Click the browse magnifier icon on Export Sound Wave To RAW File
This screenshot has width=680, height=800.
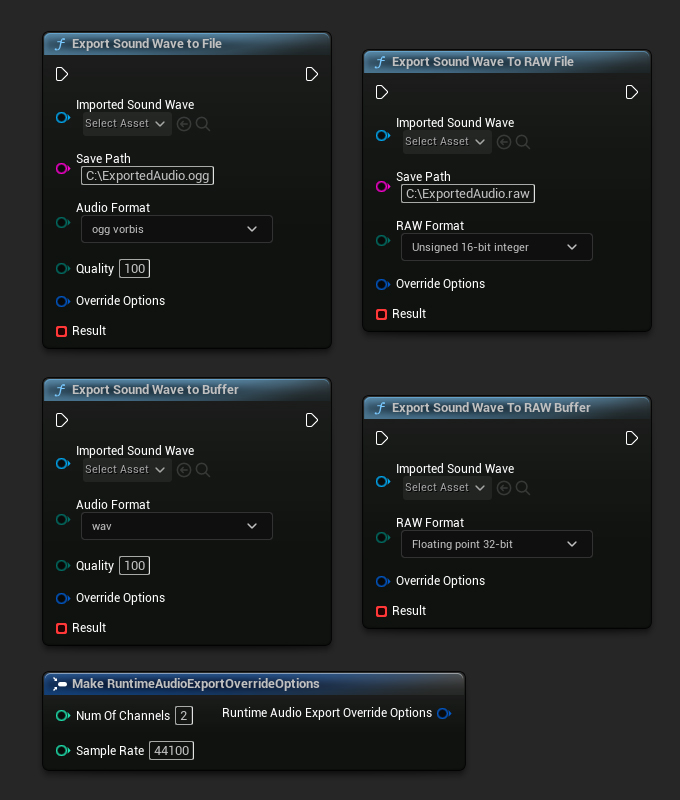(523, 141)
